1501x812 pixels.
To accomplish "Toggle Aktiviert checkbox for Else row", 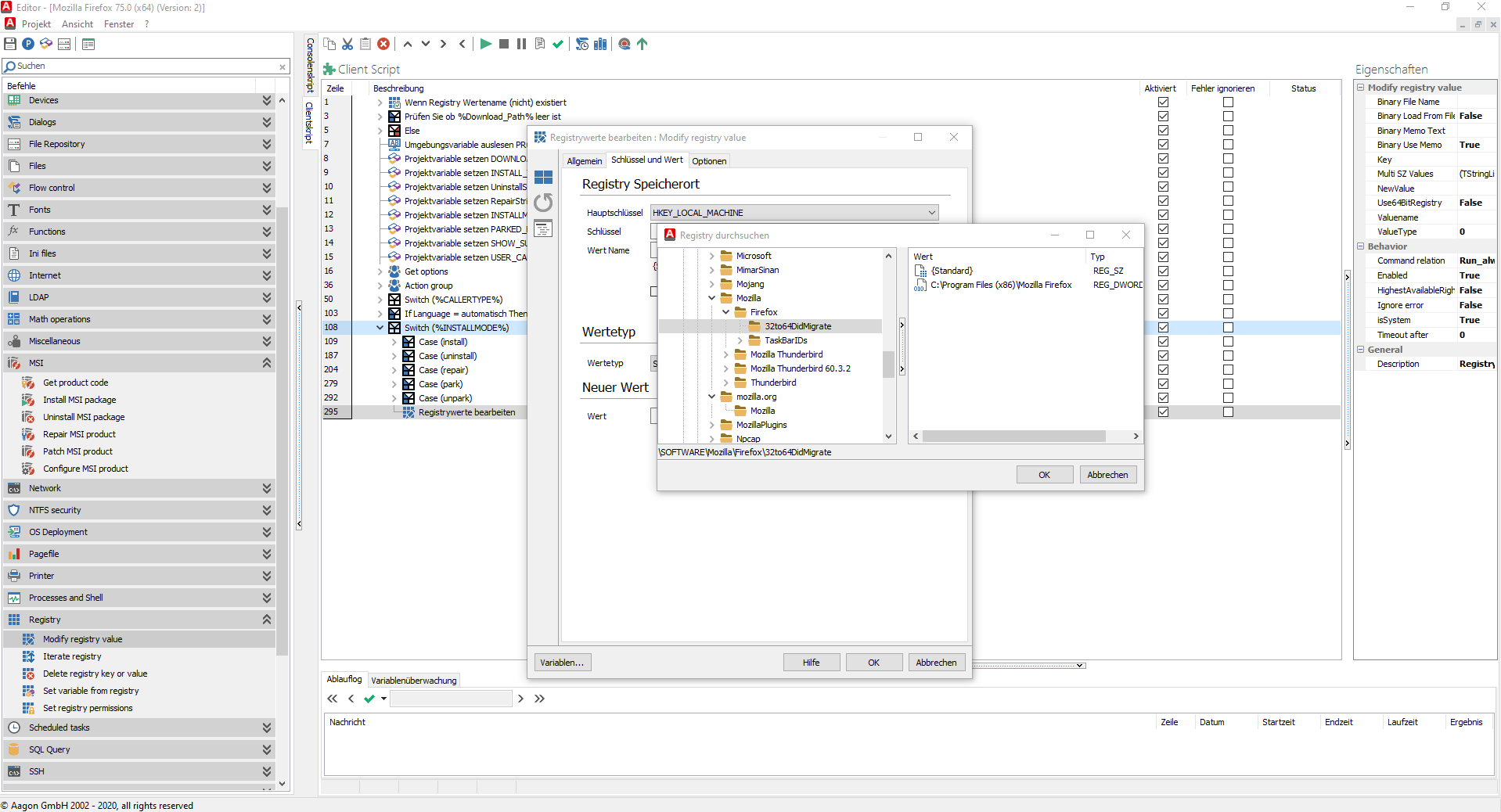I will click(x=1164, y=131).
